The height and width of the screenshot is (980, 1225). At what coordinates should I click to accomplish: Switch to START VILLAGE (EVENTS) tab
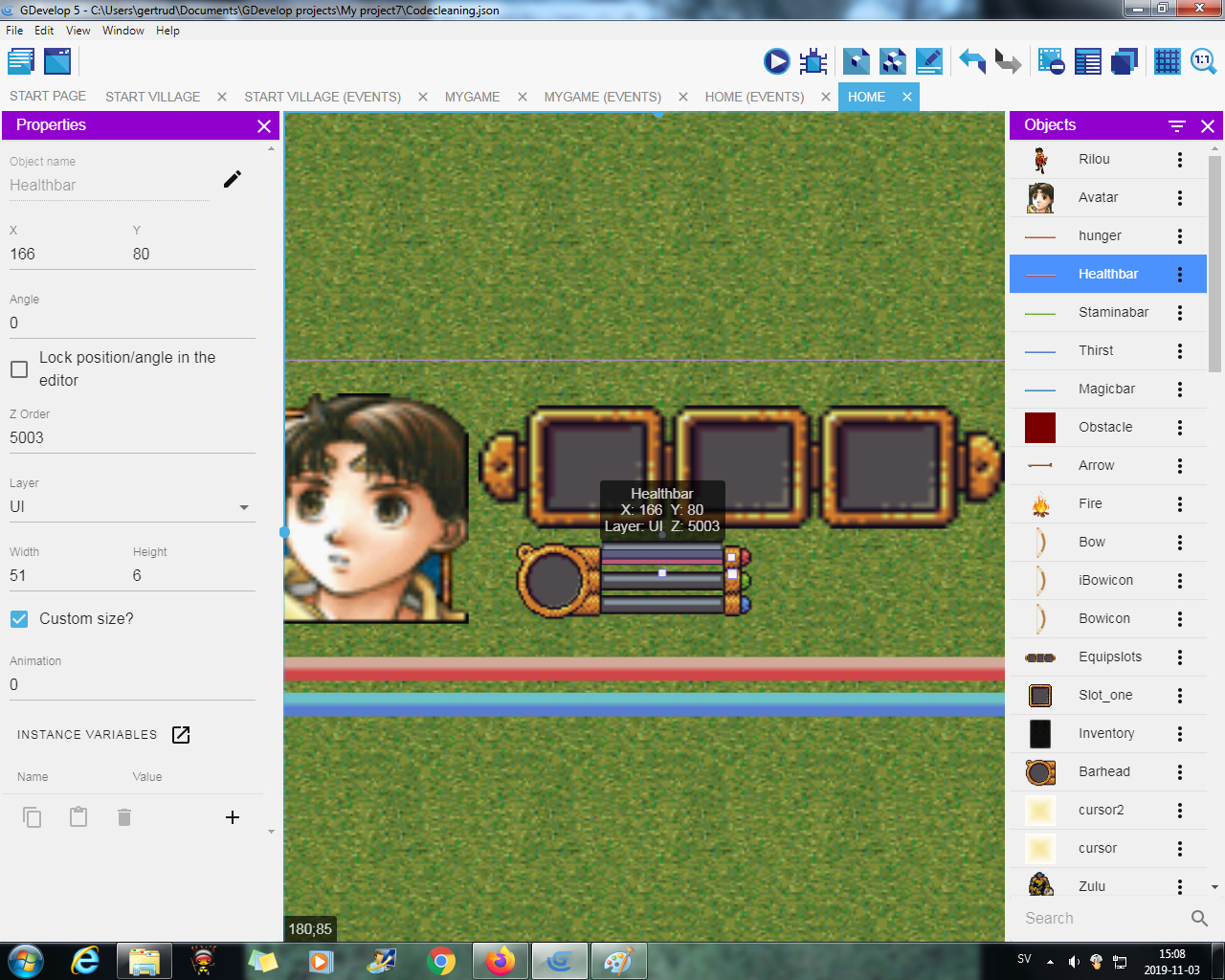(x=323, y=97)
